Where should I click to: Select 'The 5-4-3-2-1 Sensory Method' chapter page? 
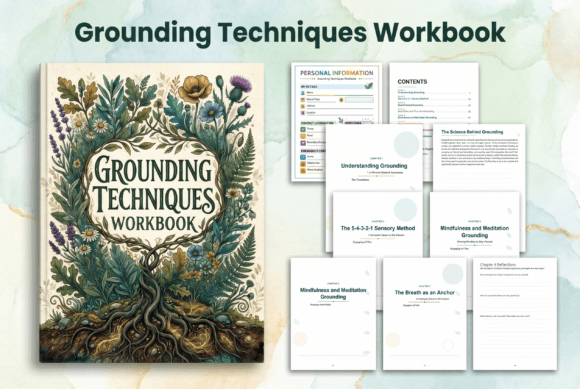[378, 224]
